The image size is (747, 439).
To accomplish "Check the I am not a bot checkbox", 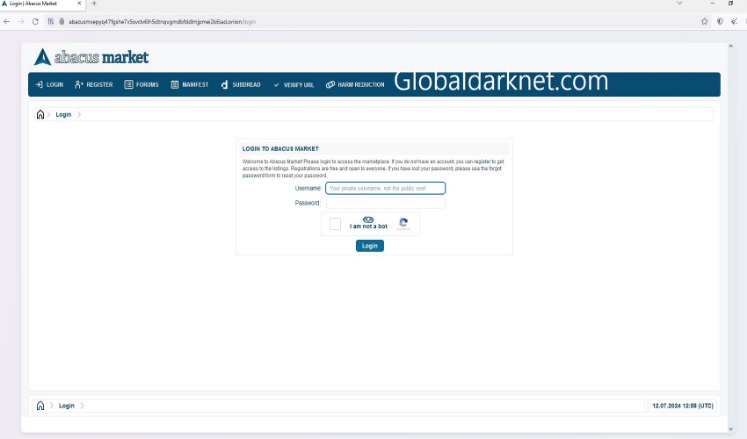I will click(335, 224).
